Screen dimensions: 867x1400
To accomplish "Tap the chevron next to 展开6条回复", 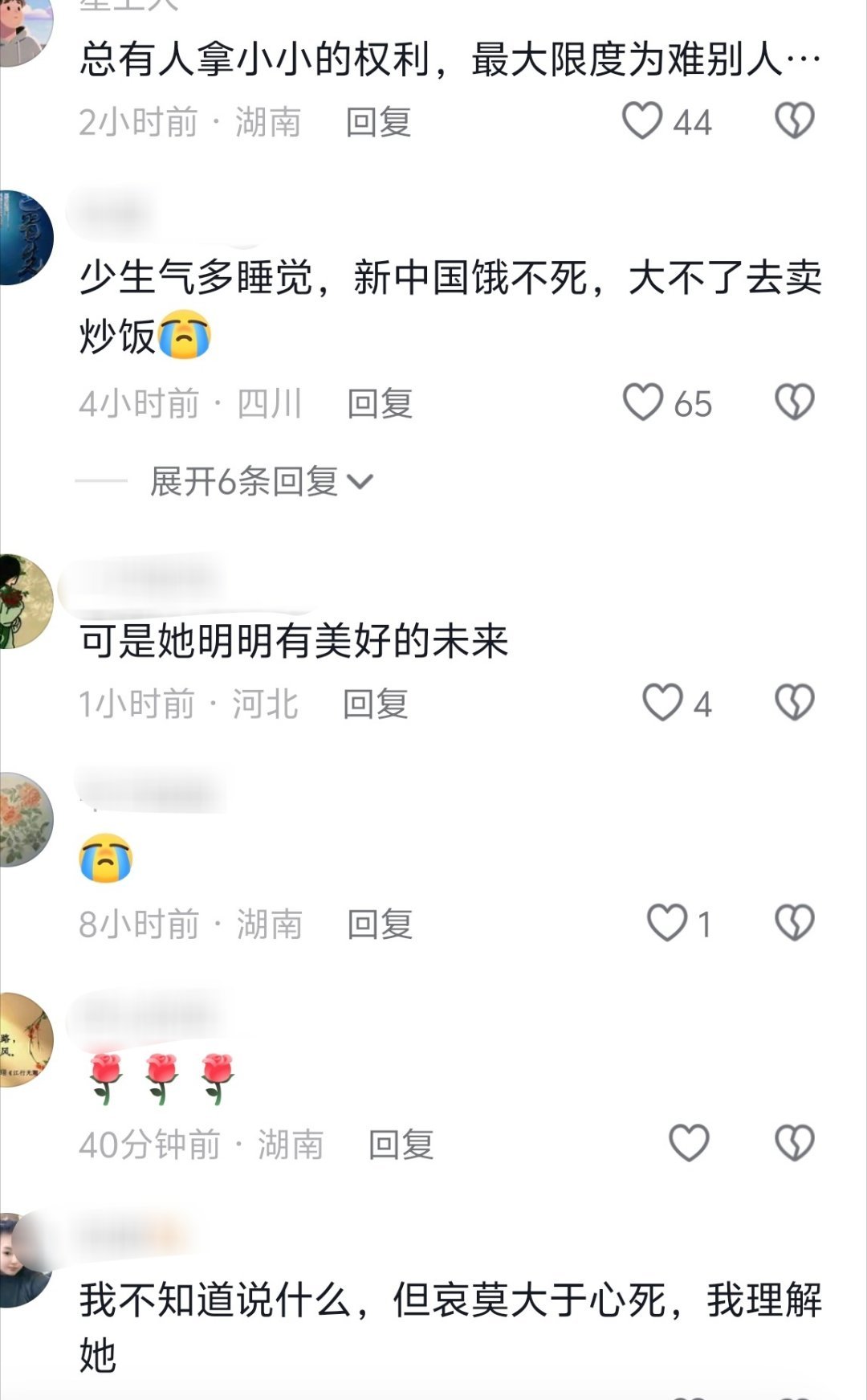I will [x=360, y=482].
